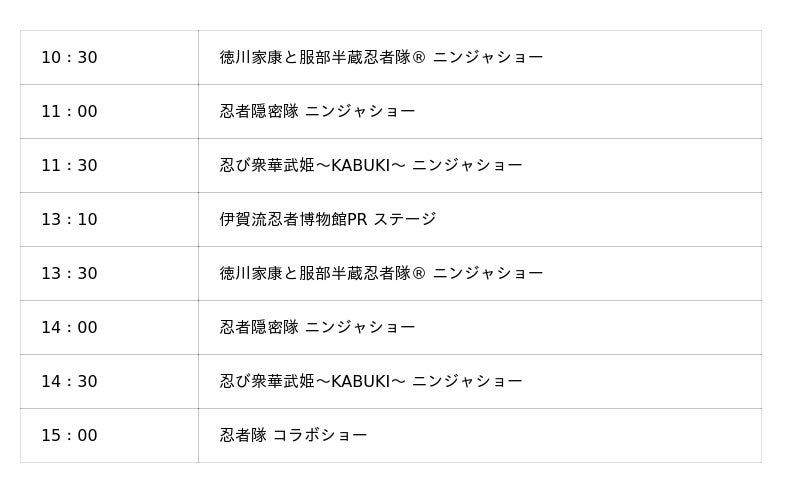Click the 14:30 time cell
Screen dimensions: 800x493
coord(69,382)
